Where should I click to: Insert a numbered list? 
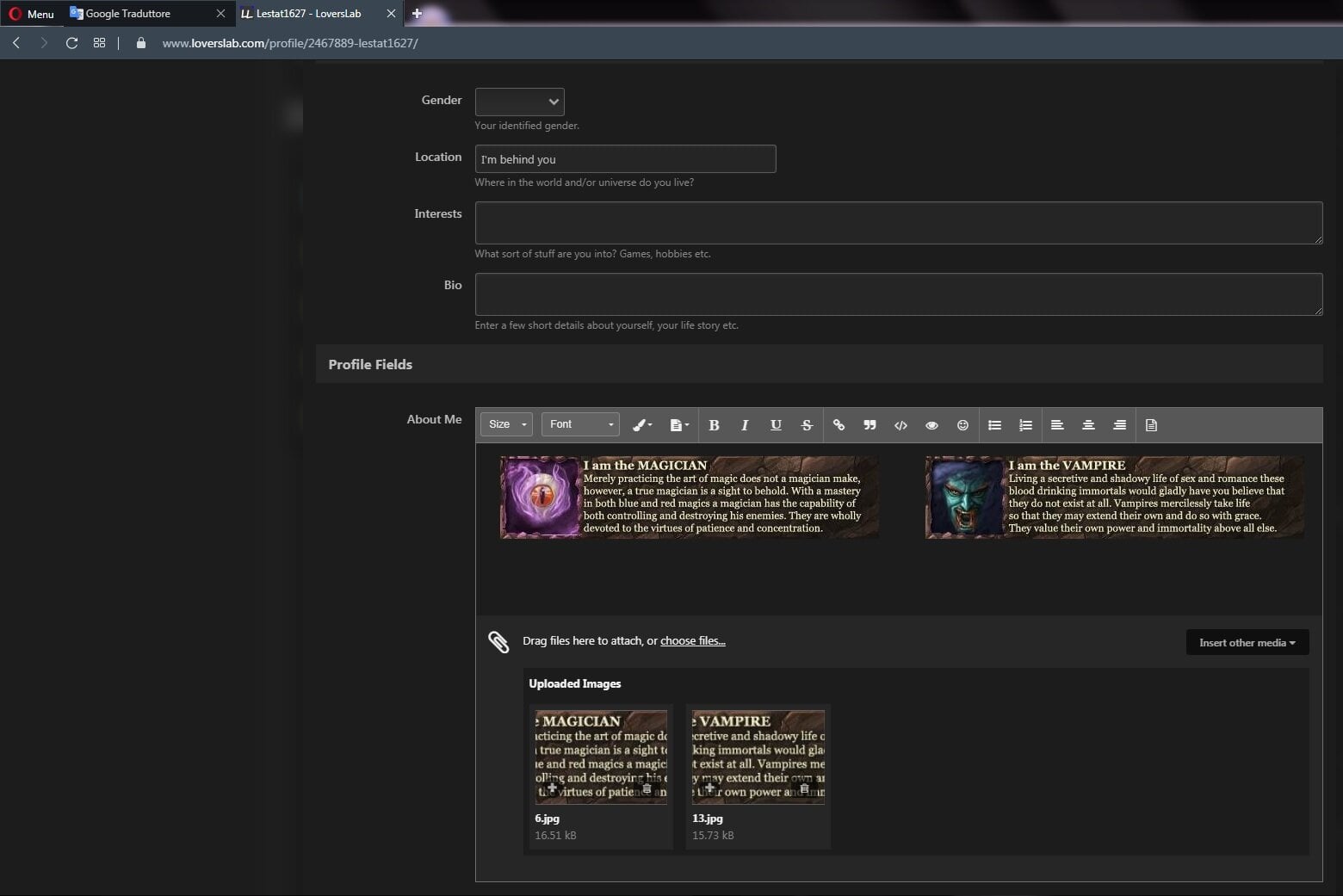point(1025,425)
